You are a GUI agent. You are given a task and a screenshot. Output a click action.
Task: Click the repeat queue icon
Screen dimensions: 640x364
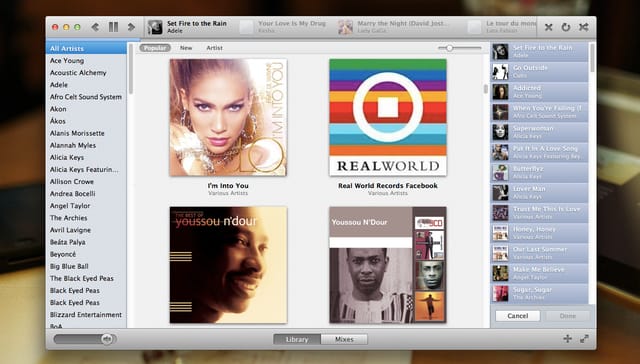pyautogui.click(x=566, y=27)
